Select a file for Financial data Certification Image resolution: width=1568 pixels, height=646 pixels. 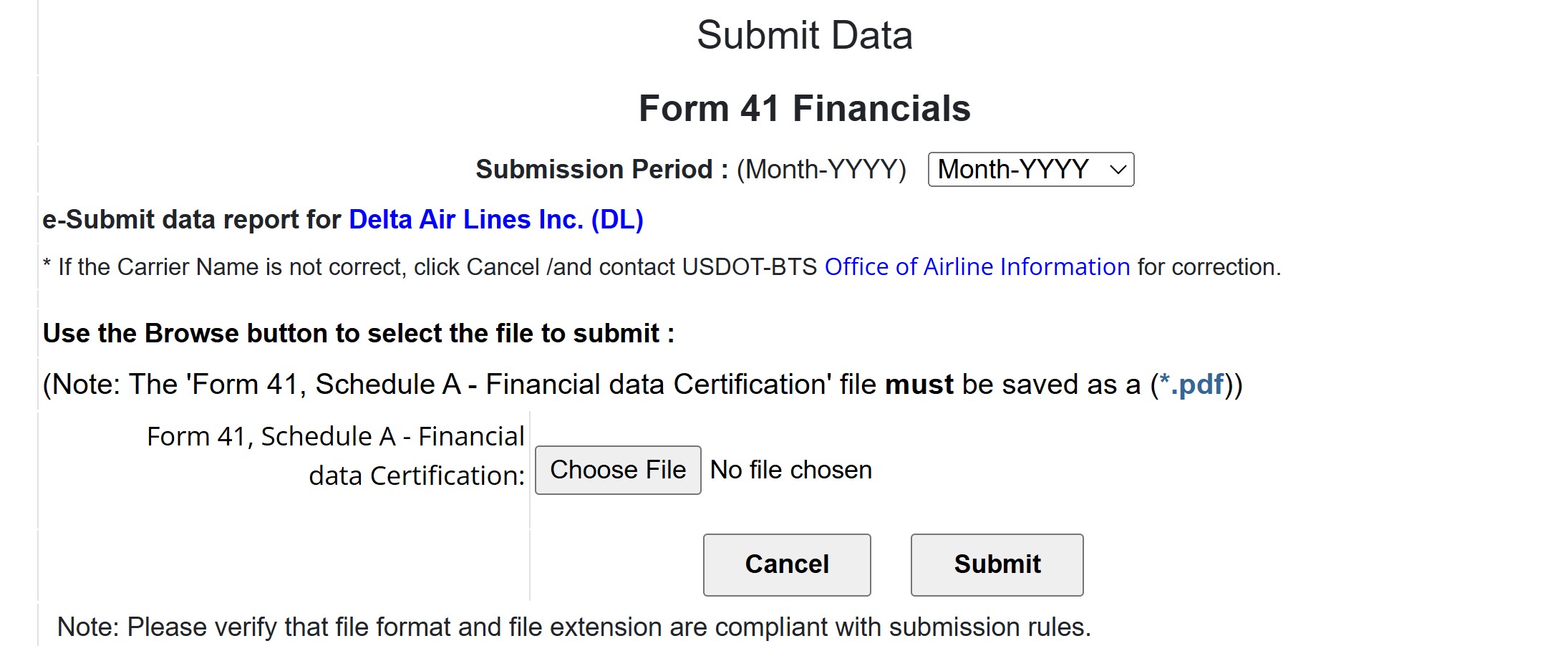[x=617, y=470]
